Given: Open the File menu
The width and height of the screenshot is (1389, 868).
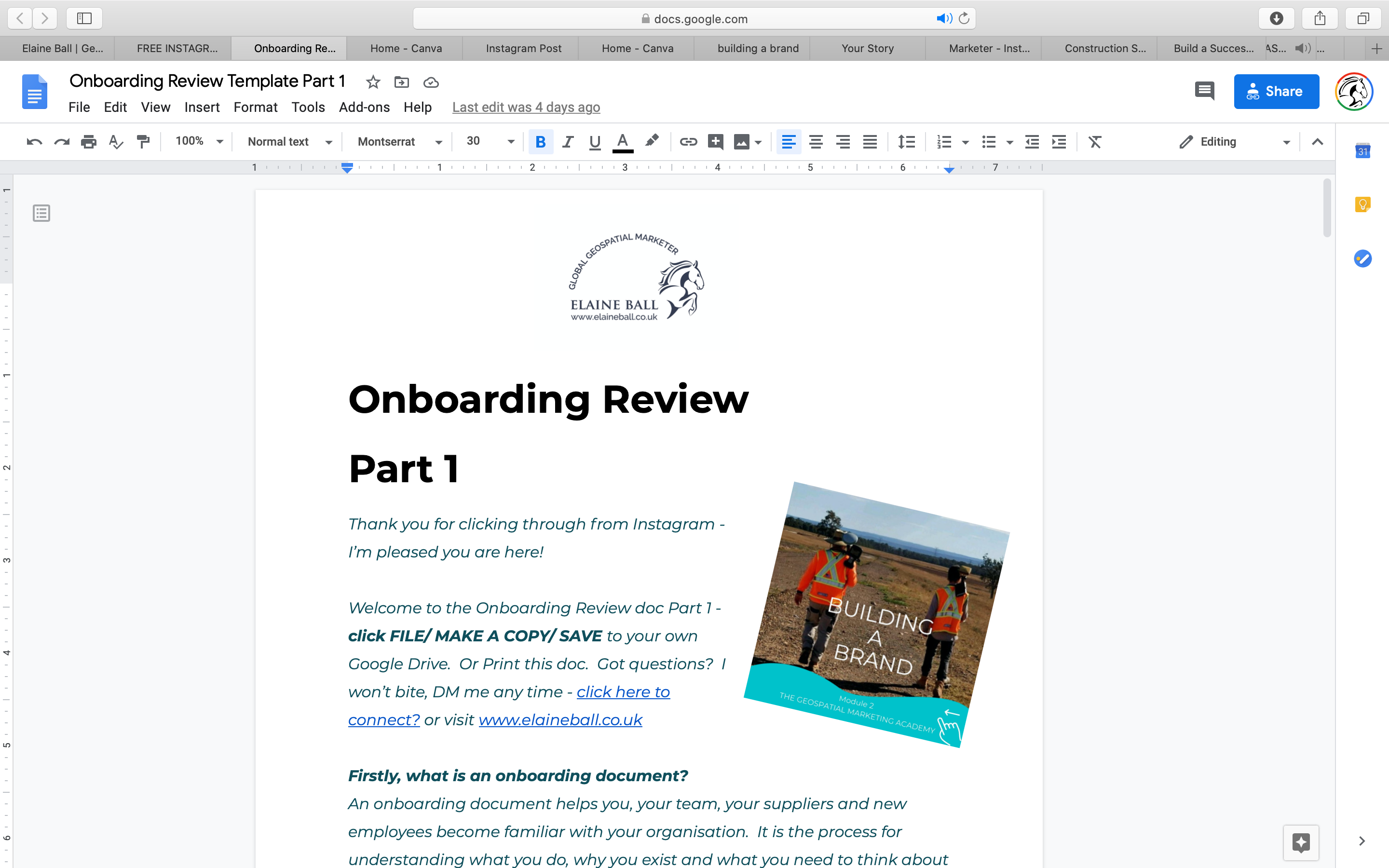Looking at the screenshot, I should [79, 108].
